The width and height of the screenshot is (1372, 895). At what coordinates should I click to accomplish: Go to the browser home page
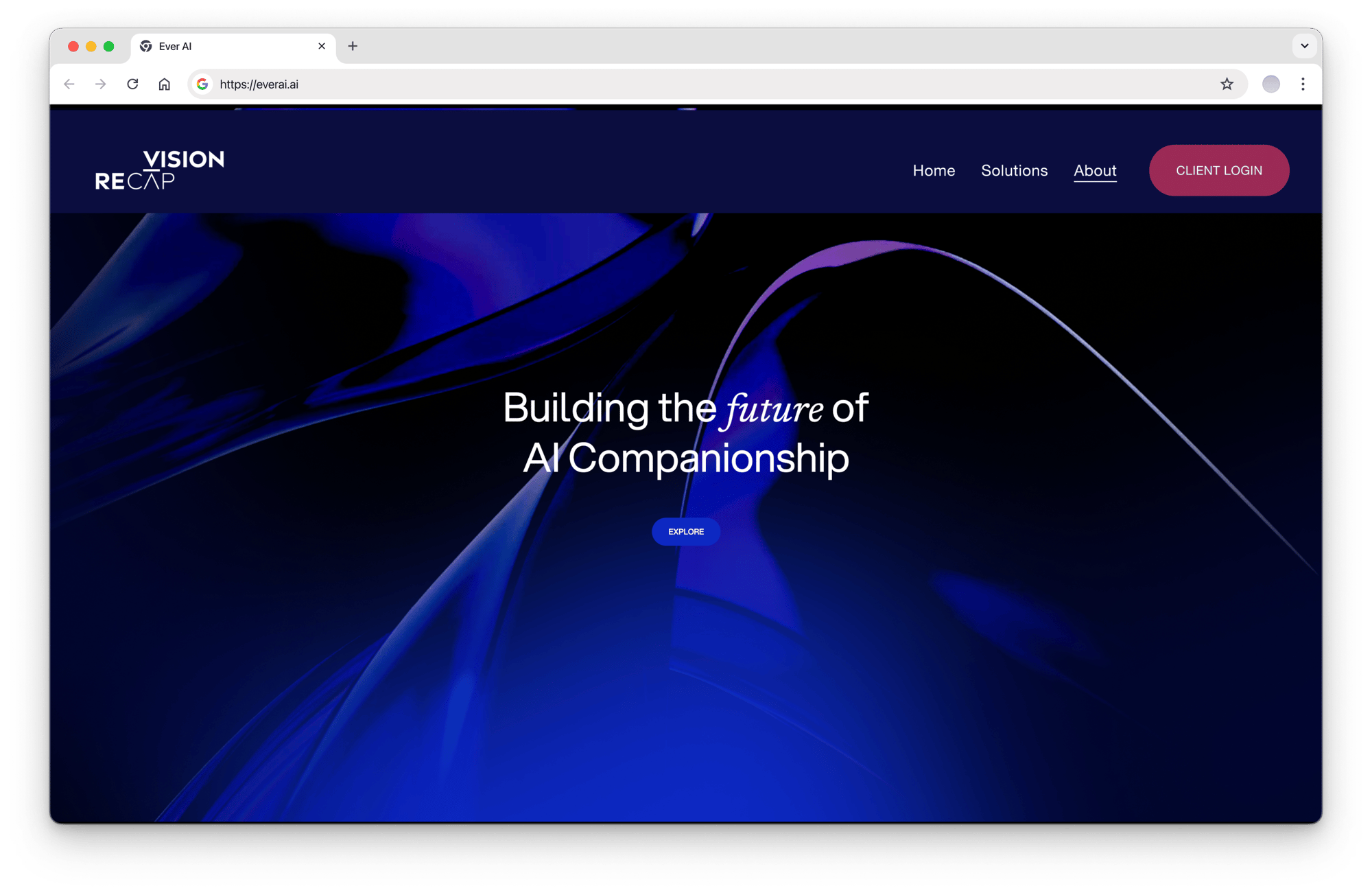[x=165, y=84]
